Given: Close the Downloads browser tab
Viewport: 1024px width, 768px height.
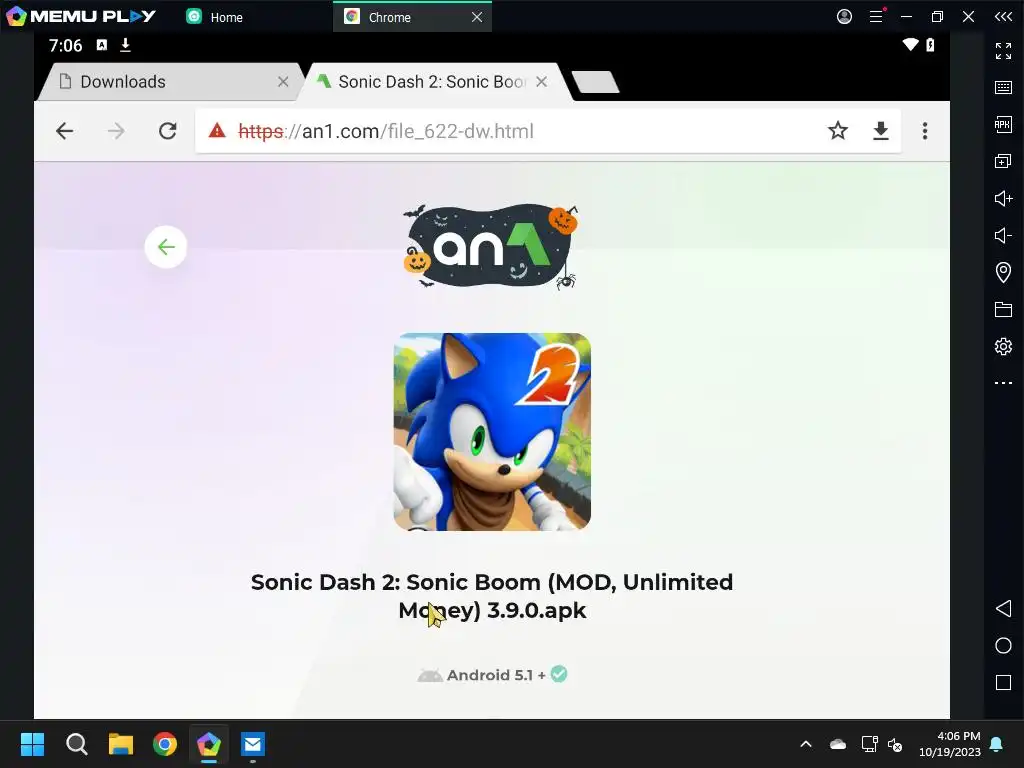Looking at the screenshot, I should [283, 82].
